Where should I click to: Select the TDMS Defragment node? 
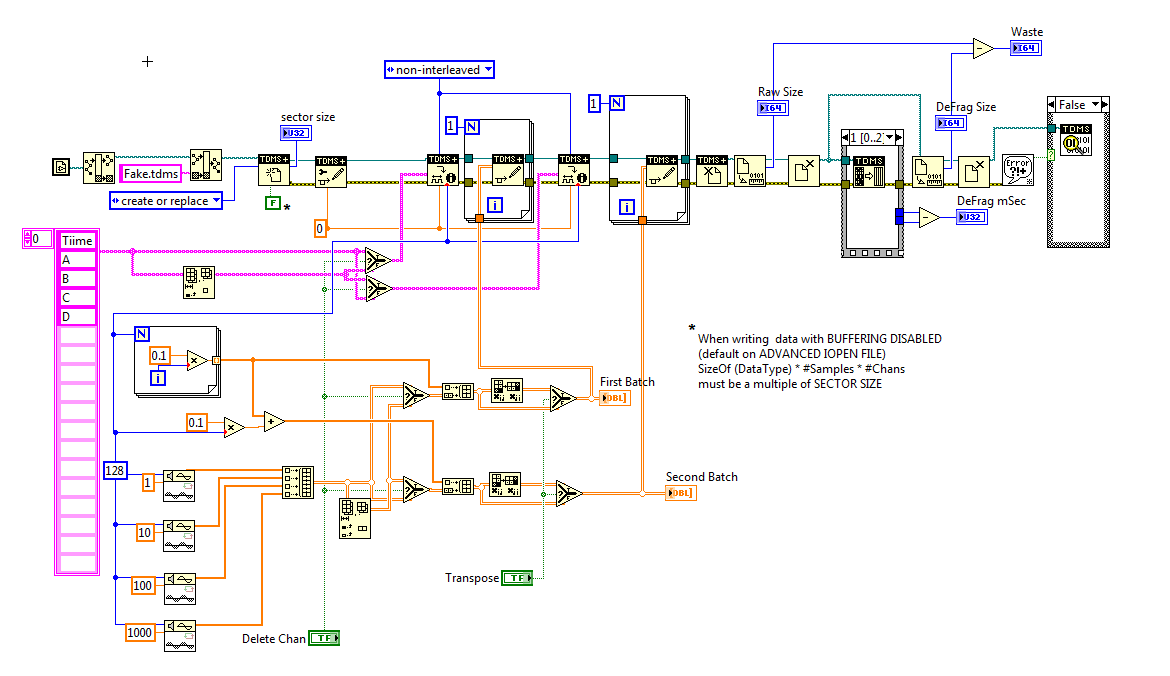[x=869, y=172]
